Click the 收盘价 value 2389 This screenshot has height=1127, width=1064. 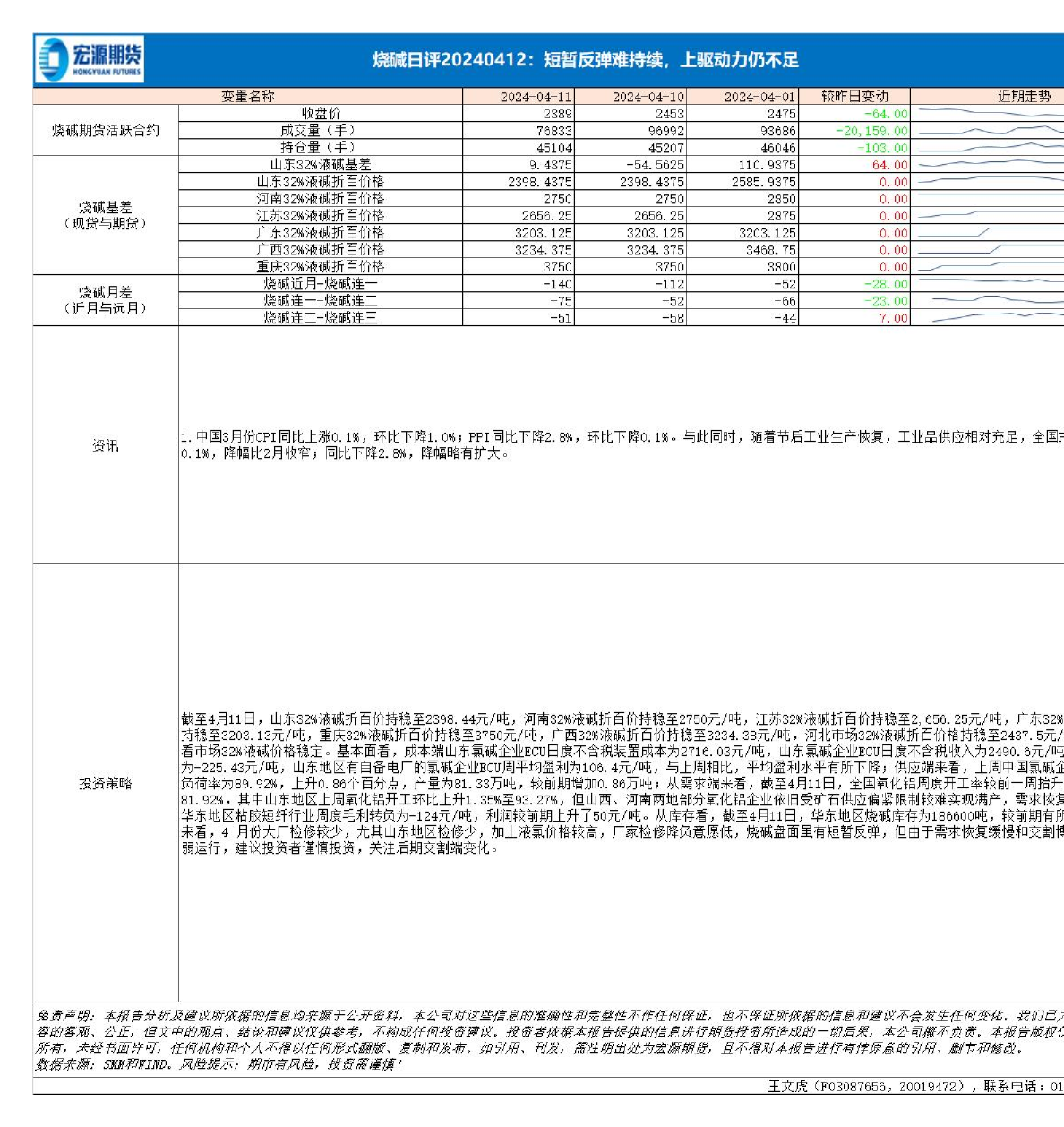coord(557,114)
